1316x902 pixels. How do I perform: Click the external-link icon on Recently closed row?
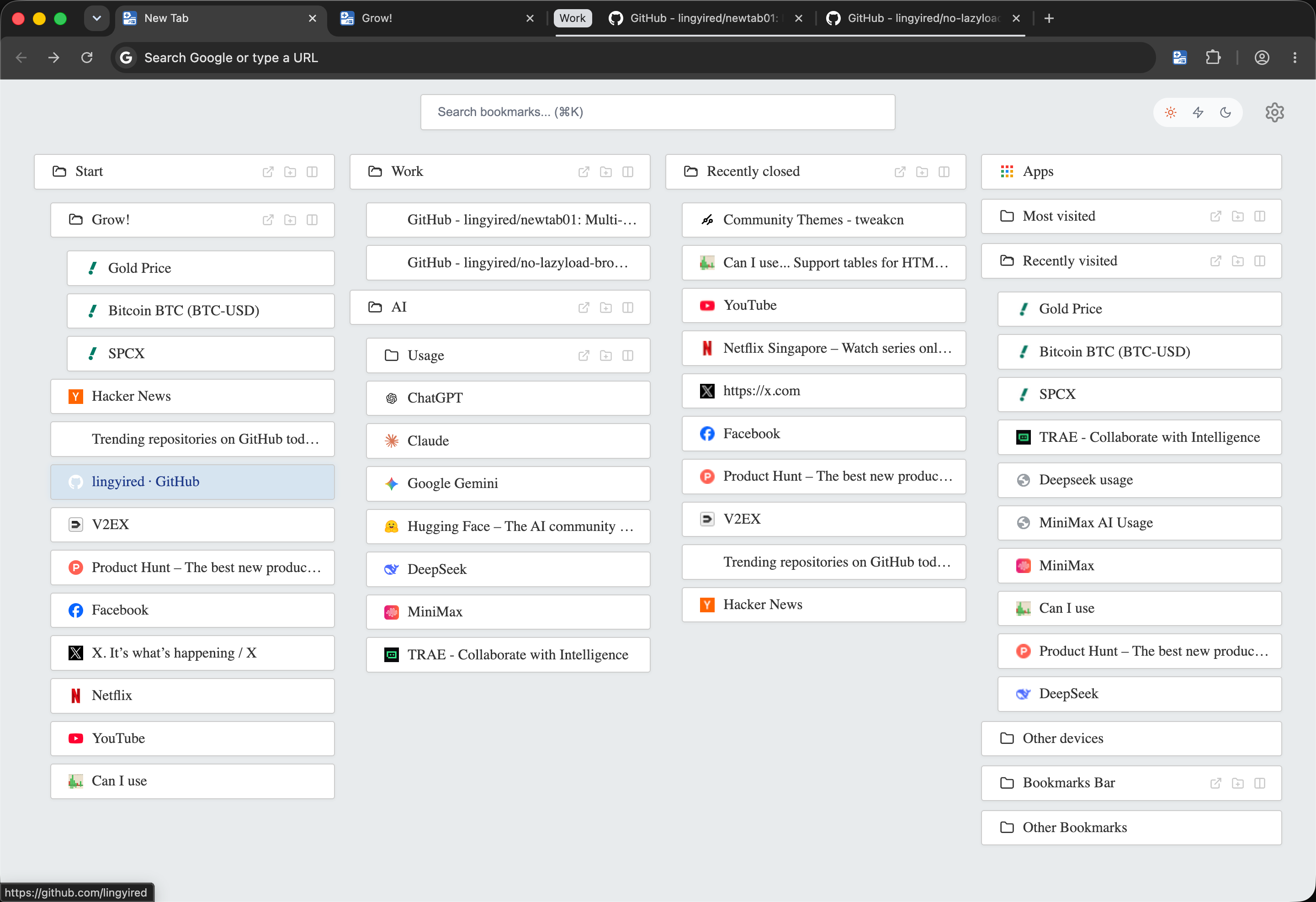[900, 171]
